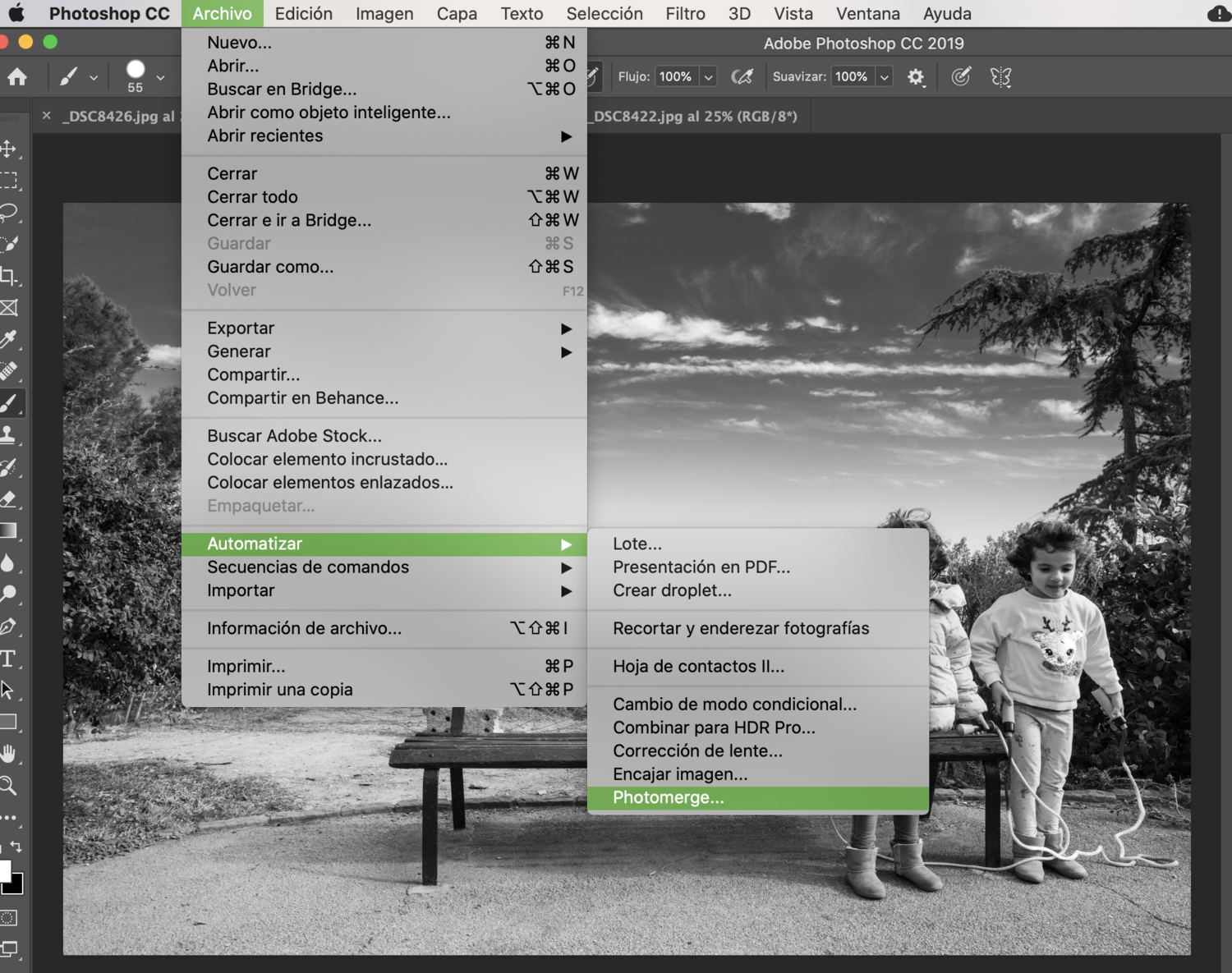The height and width of the screenshot is (973, 1232).
Task: Open the Suavizar percentage dropdown
Action: click(x=884, y=76)
